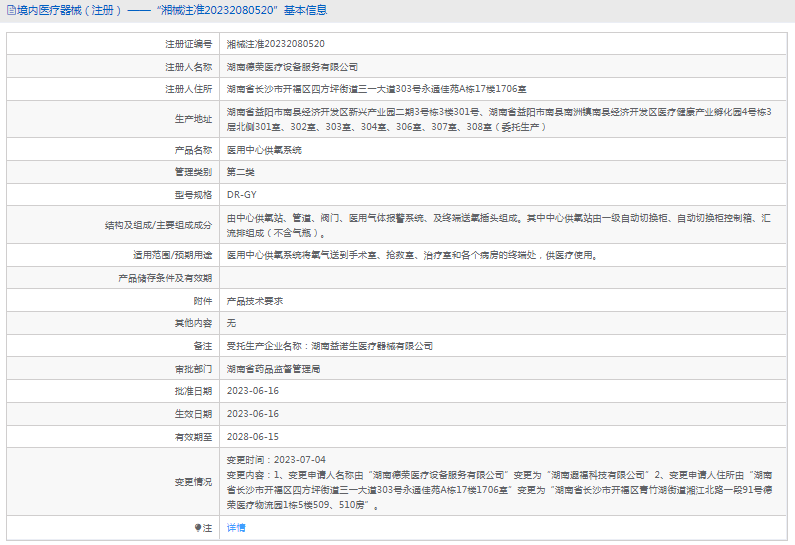Click the 附件 label
The width and height of the screenshot is (795, 545).
pos(203,301)
